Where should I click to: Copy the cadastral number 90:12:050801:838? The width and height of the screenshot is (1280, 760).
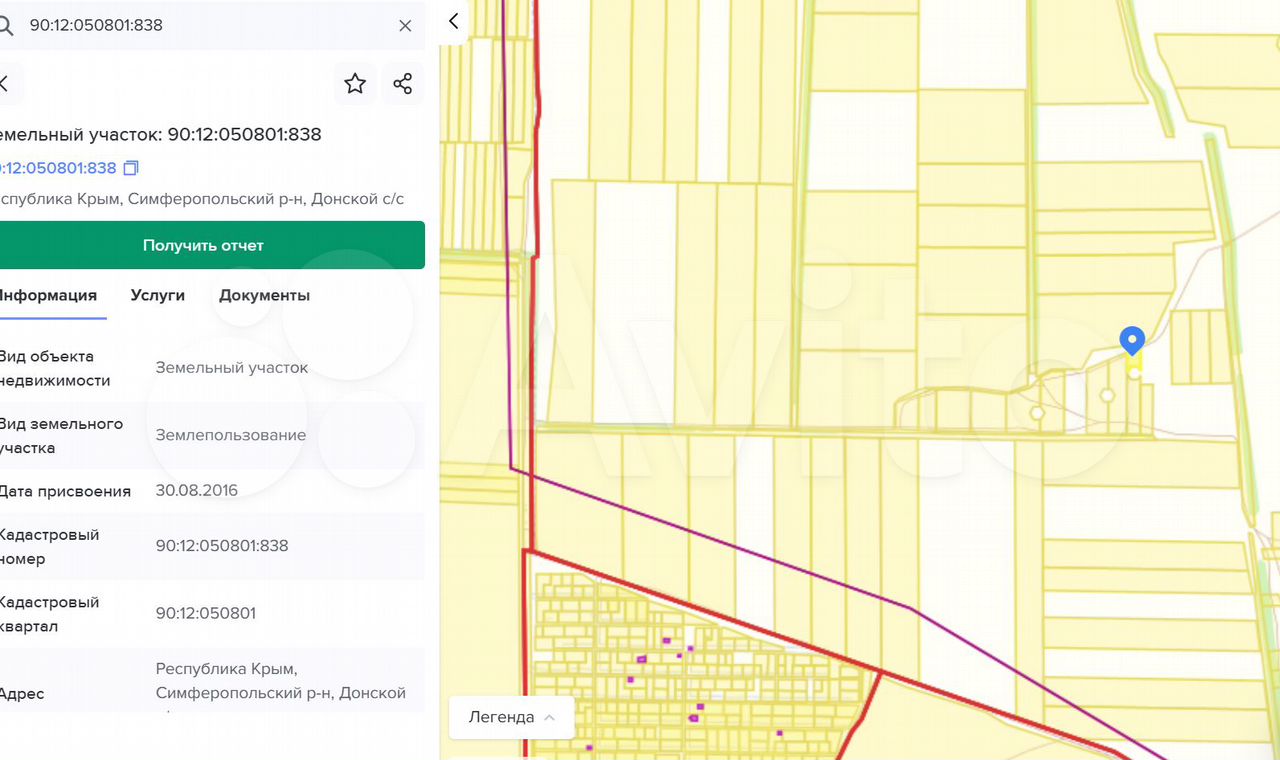(x=131, y=168)
